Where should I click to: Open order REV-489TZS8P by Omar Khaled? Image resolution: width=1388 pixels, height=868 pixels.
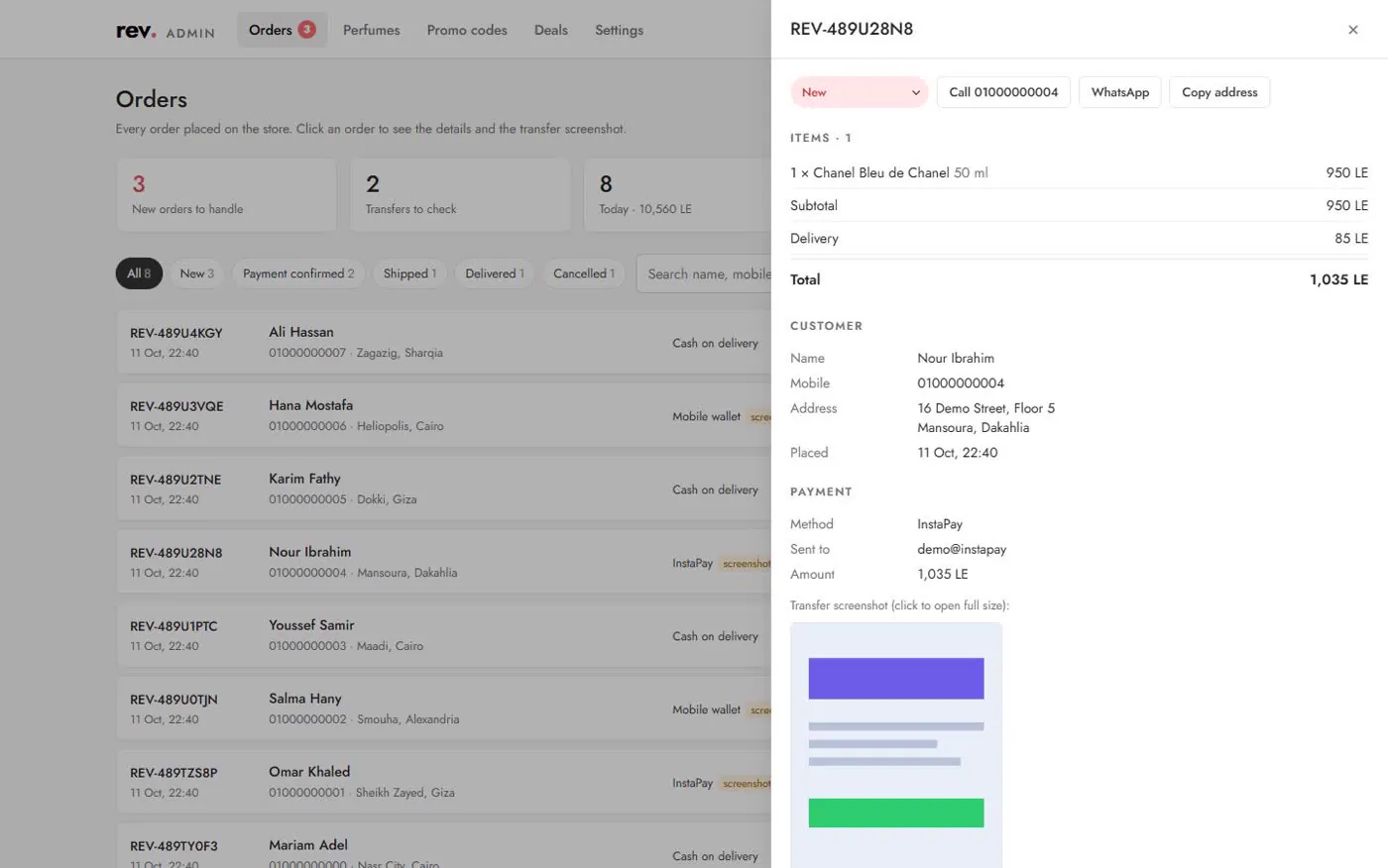point(444,782)
